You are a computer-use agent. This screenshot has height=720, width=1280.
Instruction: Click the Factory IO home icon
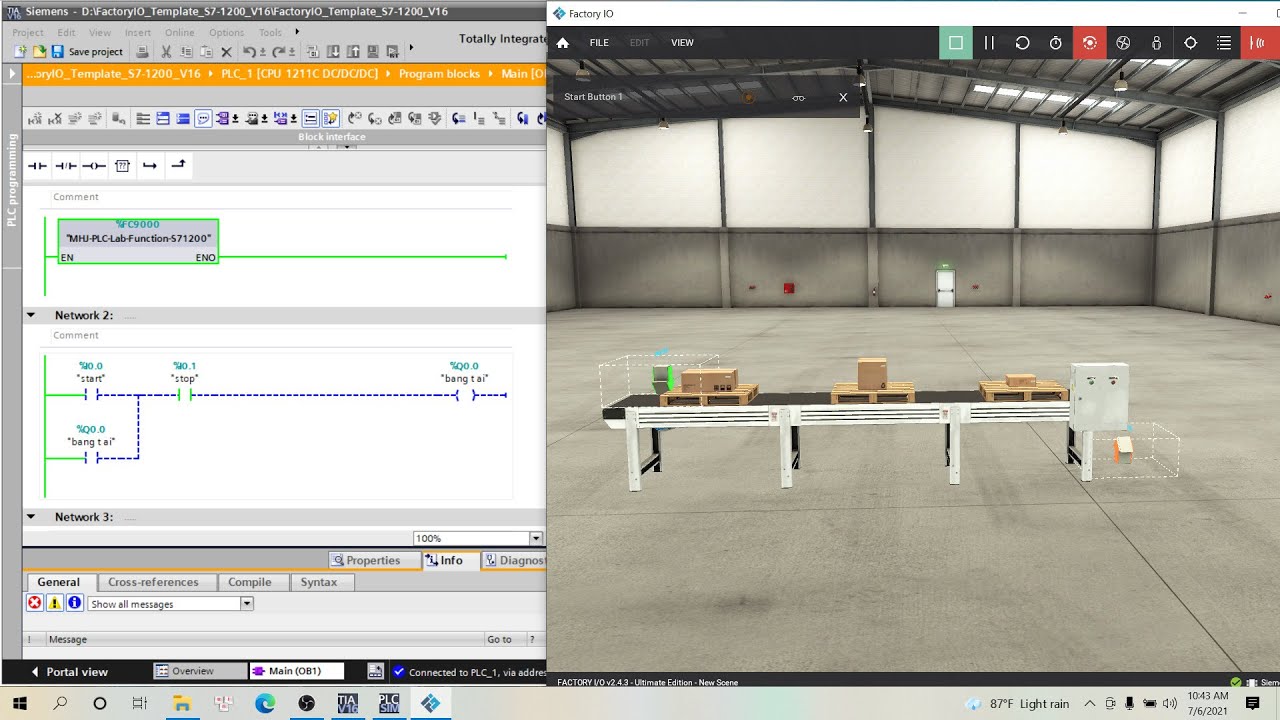562,43
